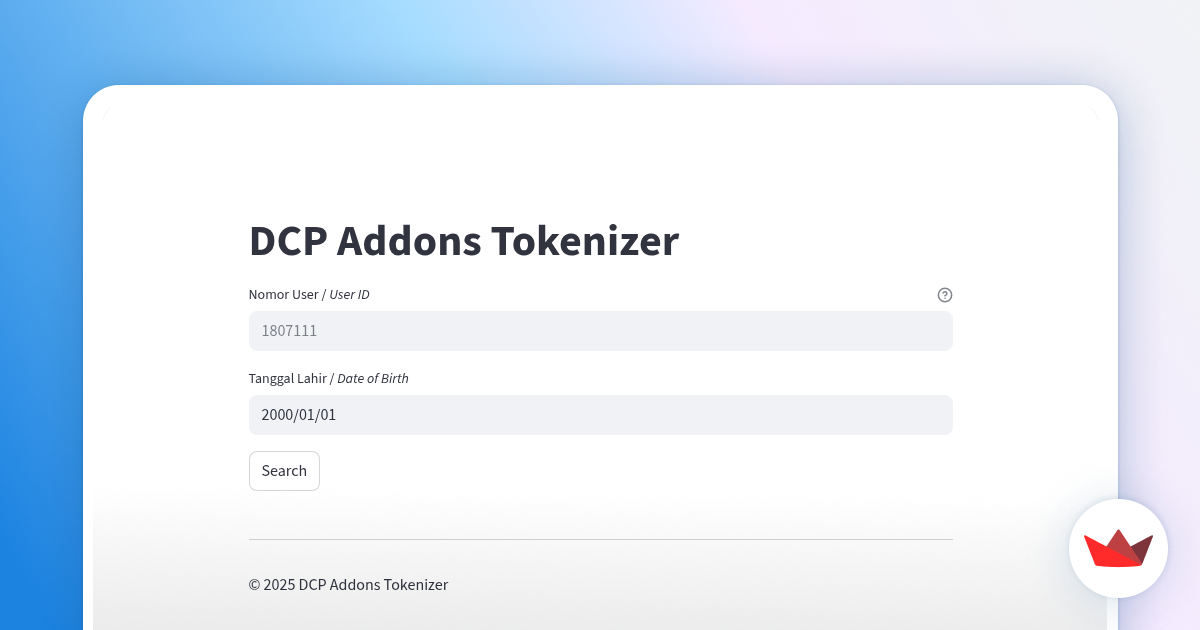Screen dimensions: 1200x630
Task: Click the circular outline around the question mark
Action: coord(945,295)
